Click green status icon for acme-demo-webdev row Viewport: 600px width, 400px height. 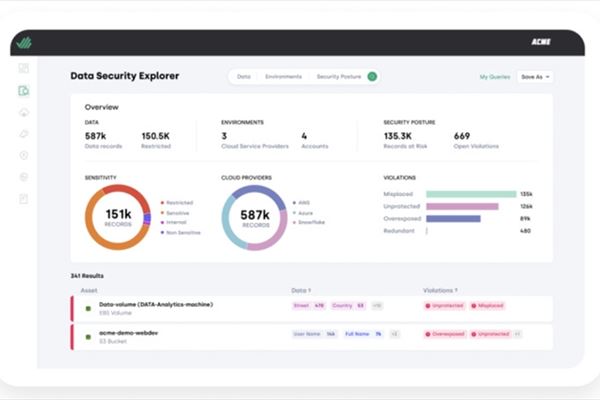pyautogui.click(x=88, y=337)
